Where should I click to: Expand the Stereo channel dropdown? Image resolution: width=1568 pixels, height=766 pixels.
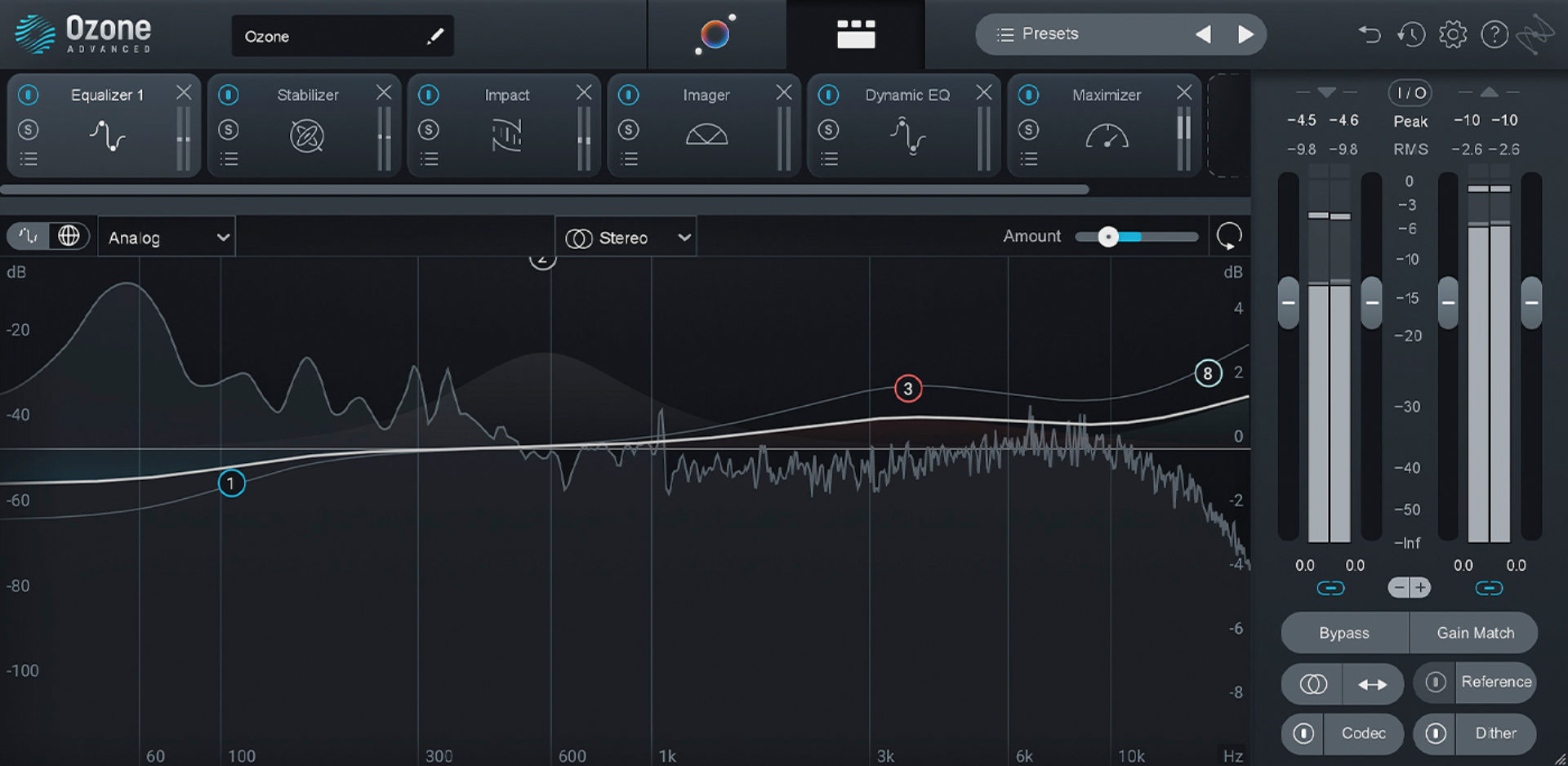(x=626, y=237)
